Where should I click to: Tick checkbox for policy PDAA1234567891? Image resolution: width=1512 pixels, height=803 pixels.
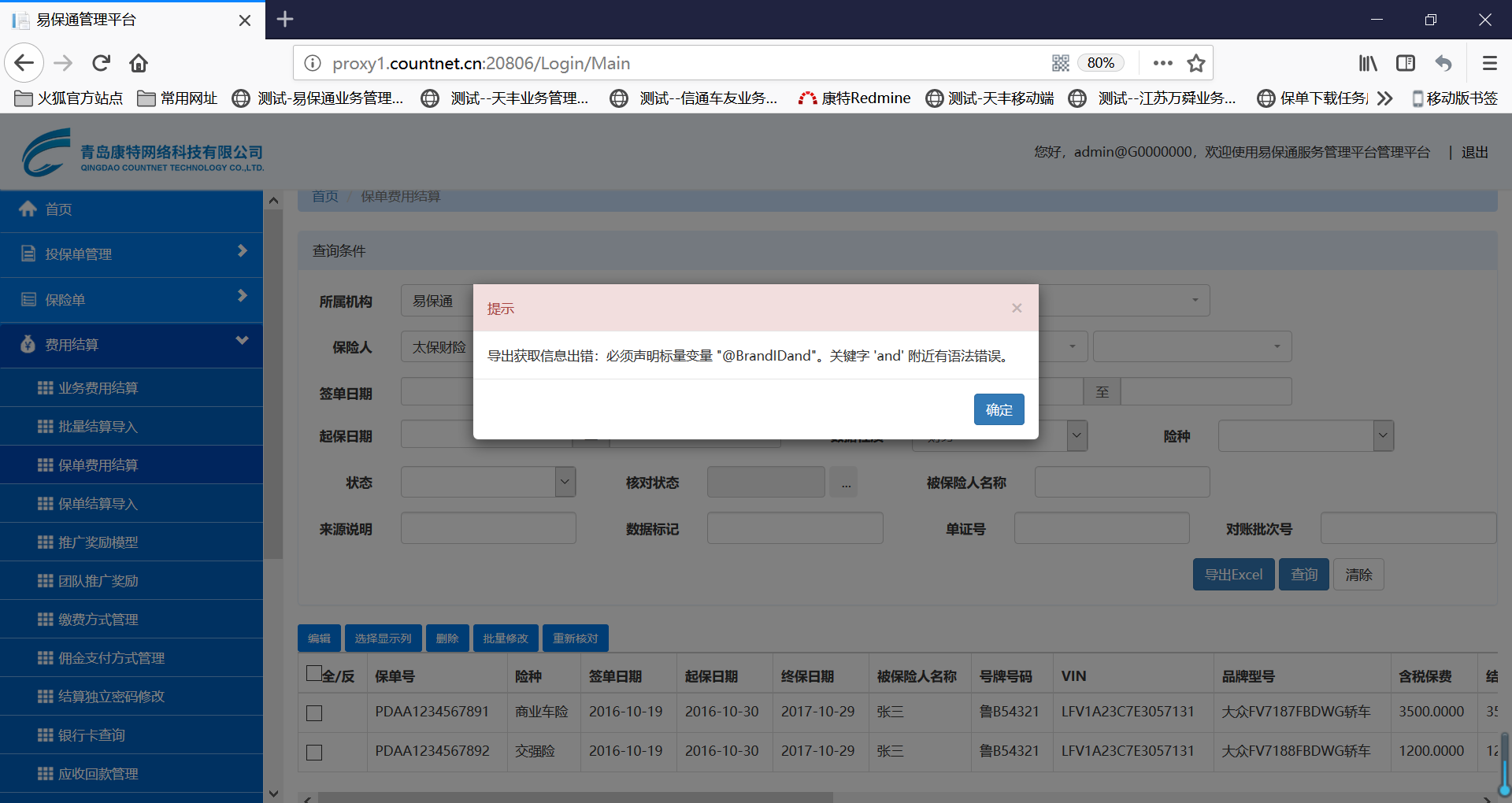[x=314, y=713]
